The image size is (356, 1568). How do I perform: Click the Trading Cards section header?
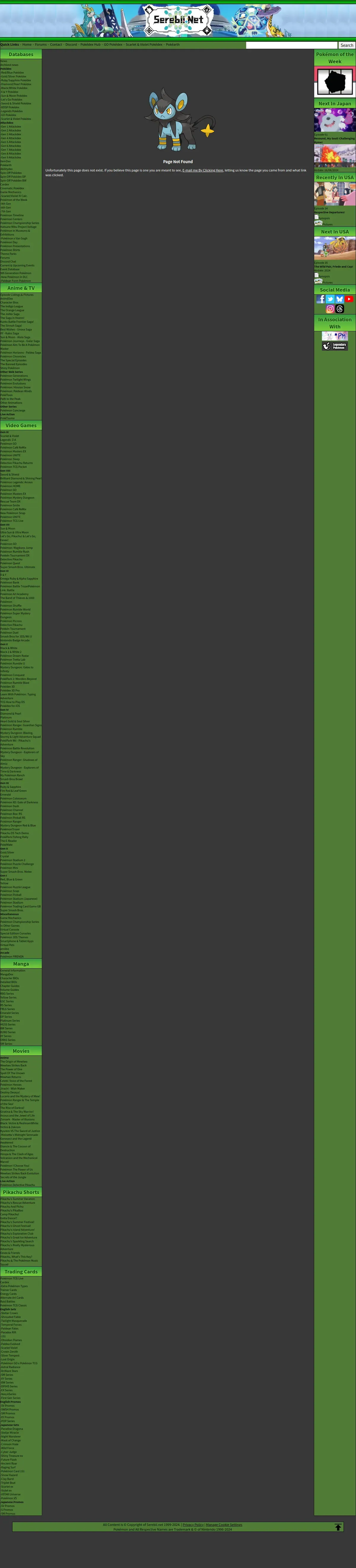pos(21,1272)
